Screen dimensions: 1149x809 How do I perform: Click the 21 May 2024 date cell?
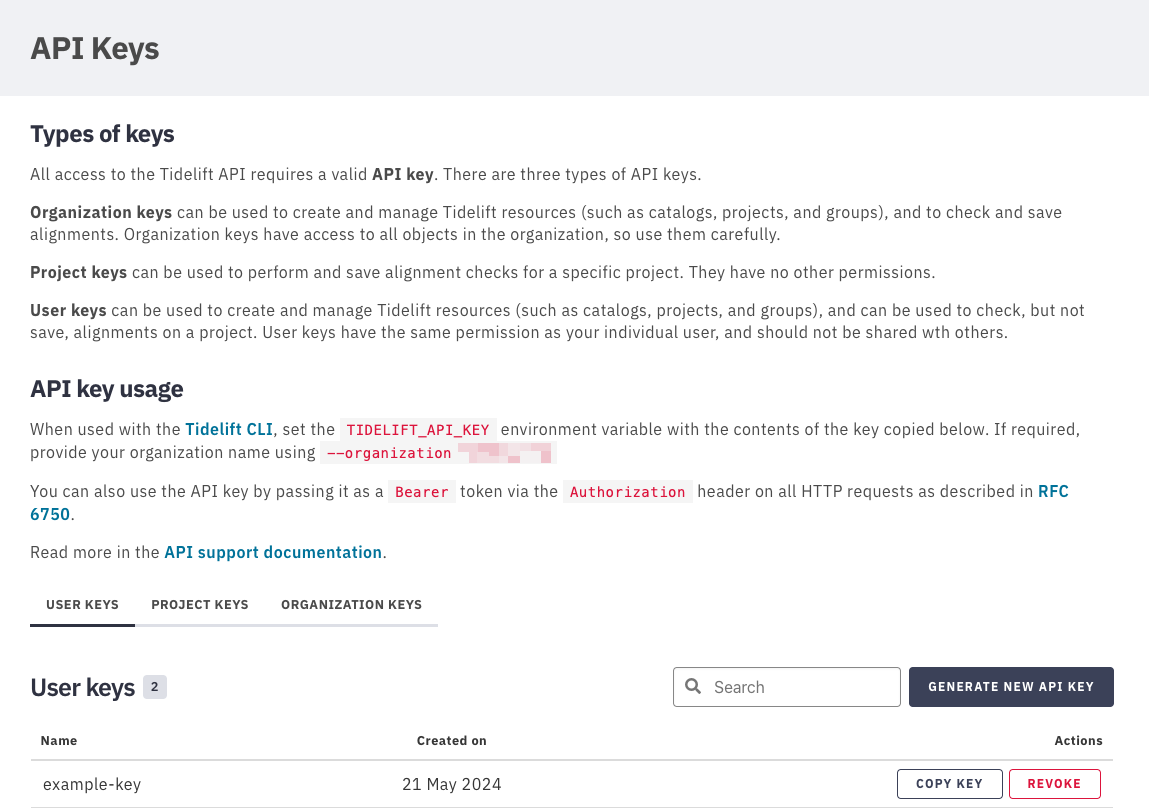(451, 784)
